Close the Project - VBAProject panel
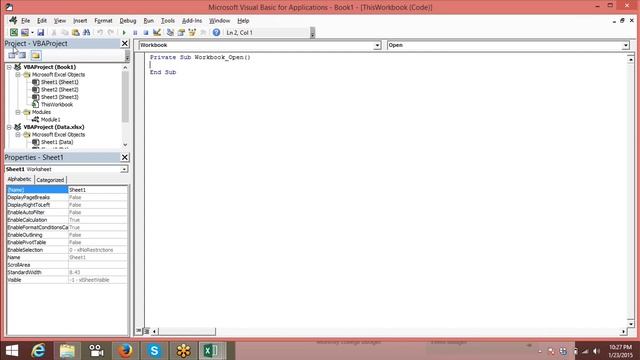 pyautogui.click(x=125, y=43)
